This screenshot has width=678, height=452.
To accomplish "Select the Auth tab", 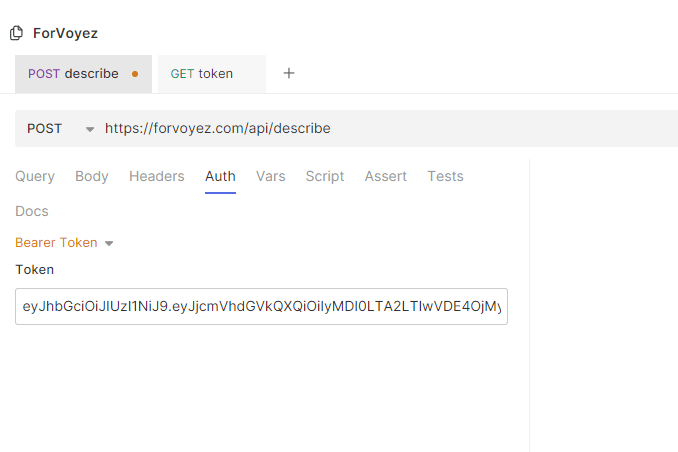I will click(x=220, y=176).
